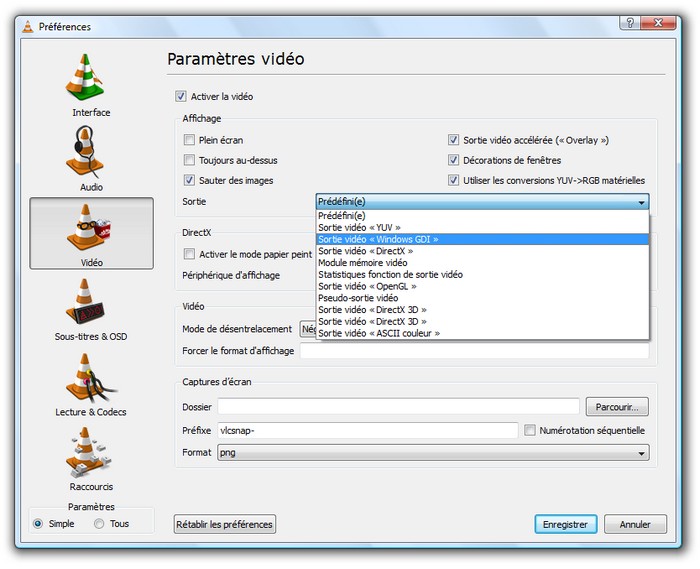This screenshot has width=700, height=569.
Task: Choose Sortie vidéo « OpenGL » from list
Action: [x=367, y=286]
